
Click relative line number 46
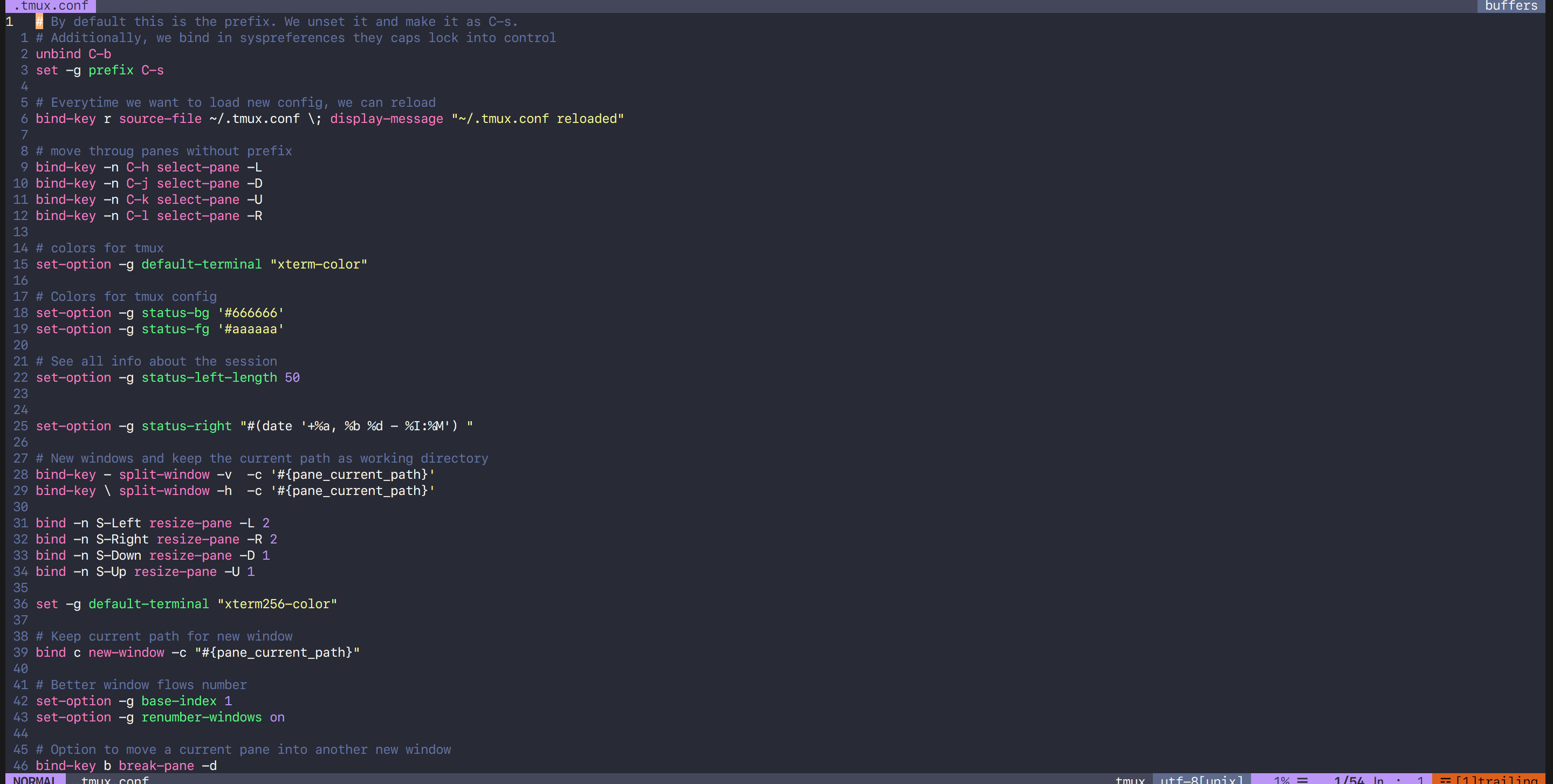(x=20, y=766)
